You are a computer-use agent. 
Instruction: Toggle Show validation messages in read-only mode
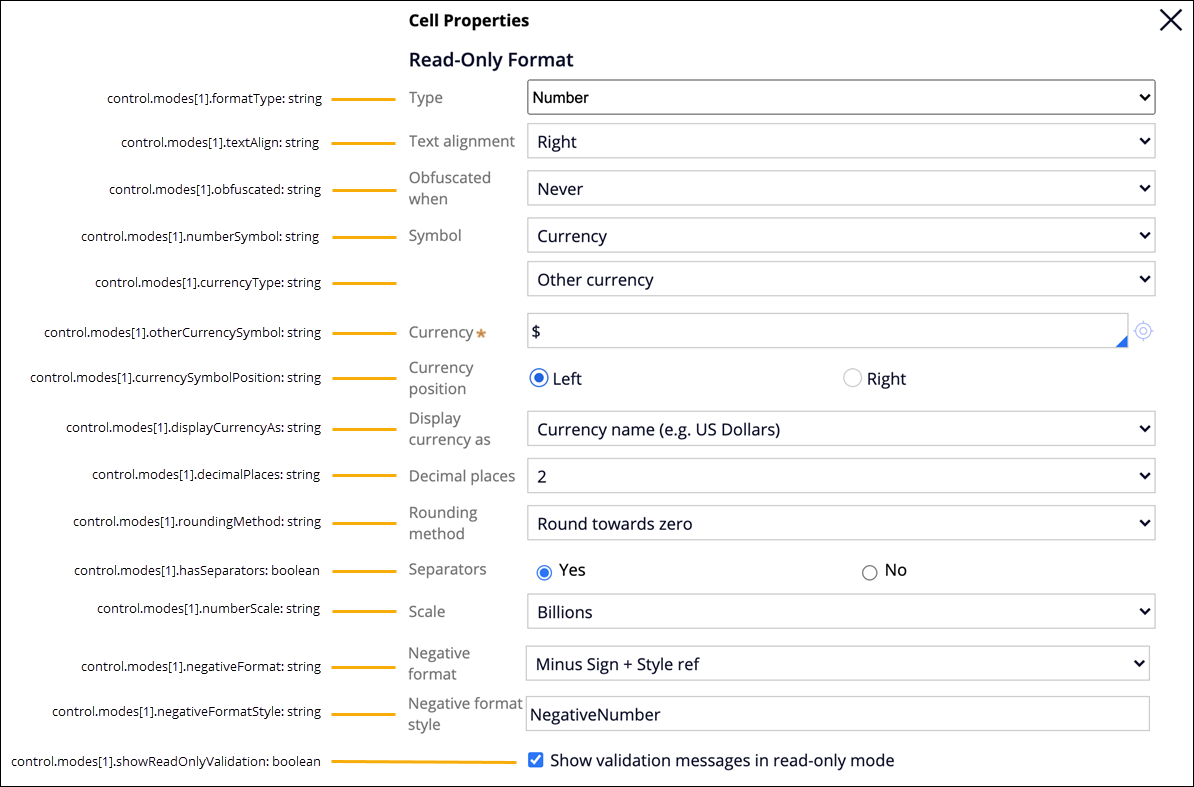pos(535,760)
